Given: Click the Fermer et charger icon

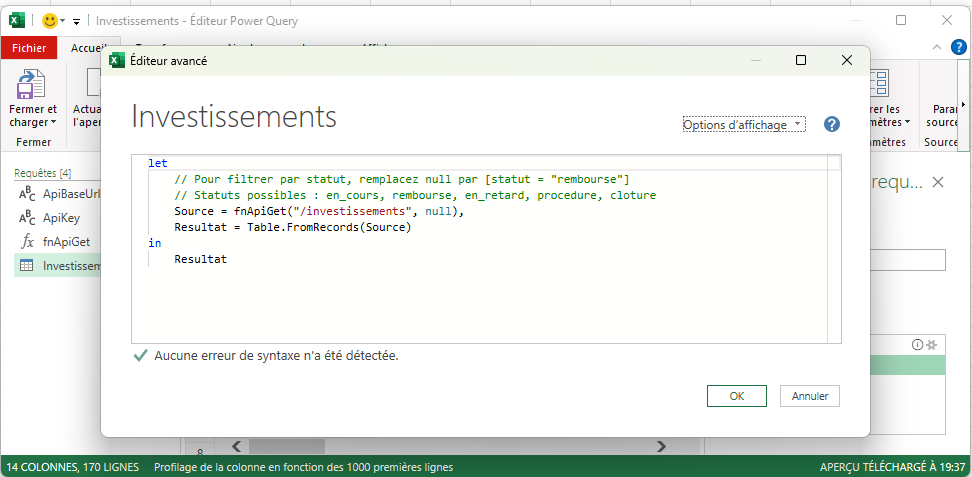Looking at the screenshot, I should pyautogui.click(x=30, y=84).
